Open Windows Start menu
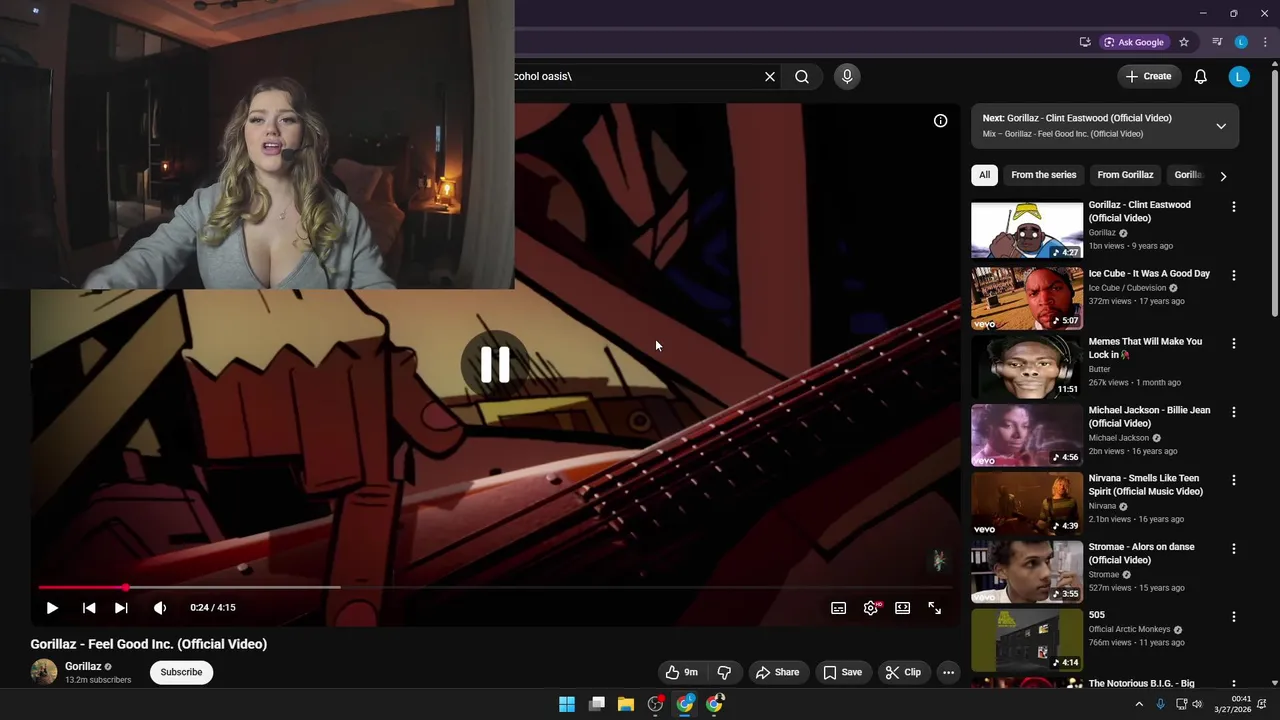The image size is (1280, 720). pos(567,704)
